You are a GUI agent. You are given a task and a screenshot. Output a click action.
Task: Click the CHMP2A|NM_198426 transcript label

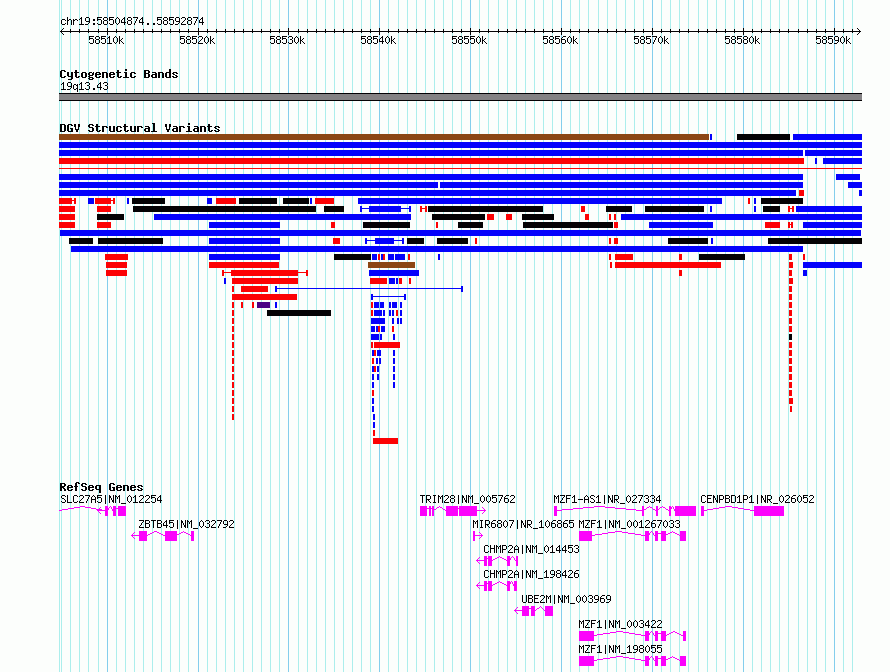531,574
